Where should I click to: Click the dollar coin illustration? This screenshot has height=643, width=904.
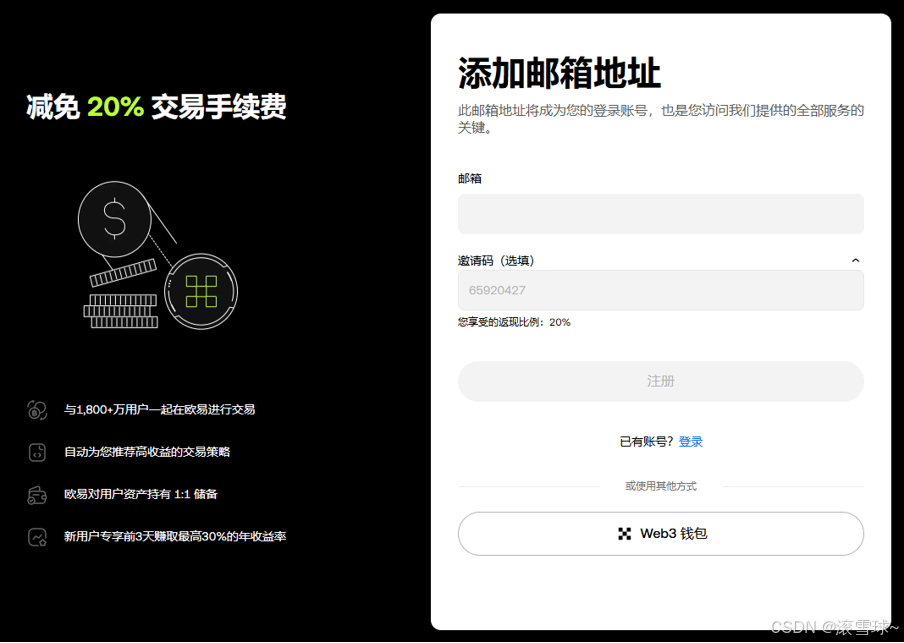pos(115,219)
